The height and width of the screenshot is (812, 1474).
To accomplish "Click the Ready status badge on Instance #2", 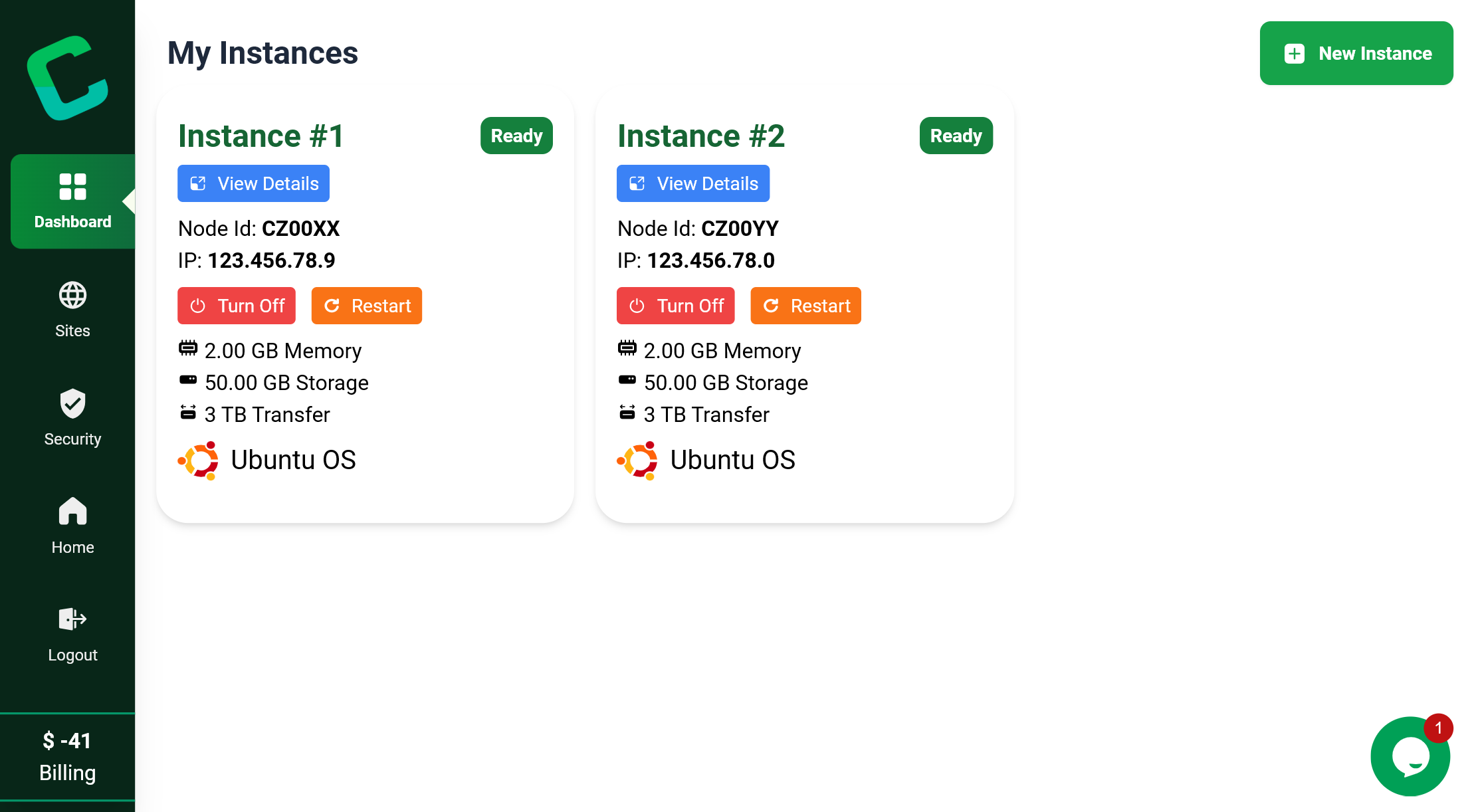I will [956, 136].
